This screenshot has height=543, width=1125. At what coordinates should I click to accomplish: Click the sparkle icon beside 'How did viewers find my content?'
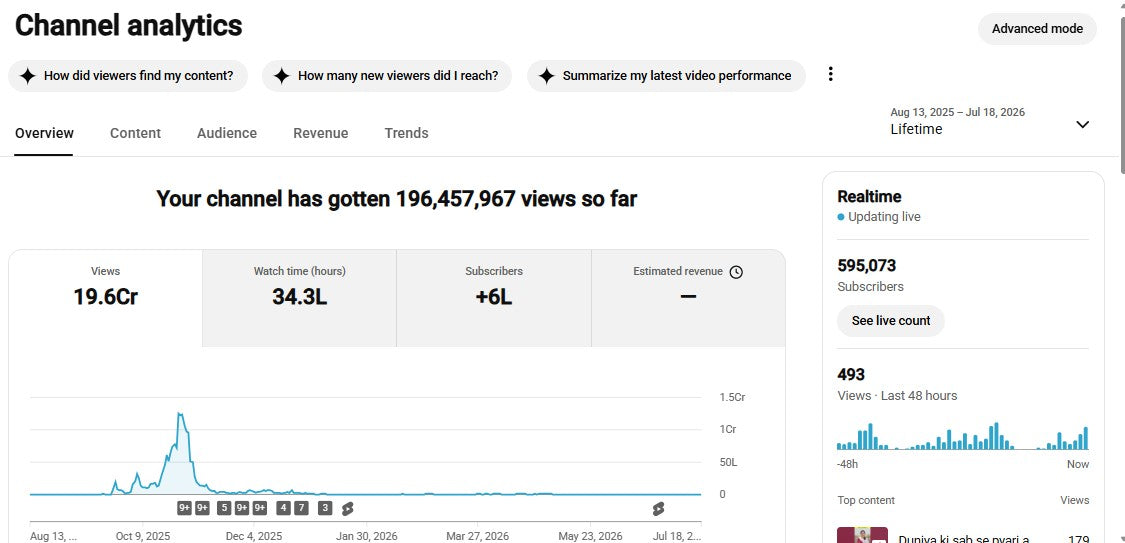click(27, 76)
